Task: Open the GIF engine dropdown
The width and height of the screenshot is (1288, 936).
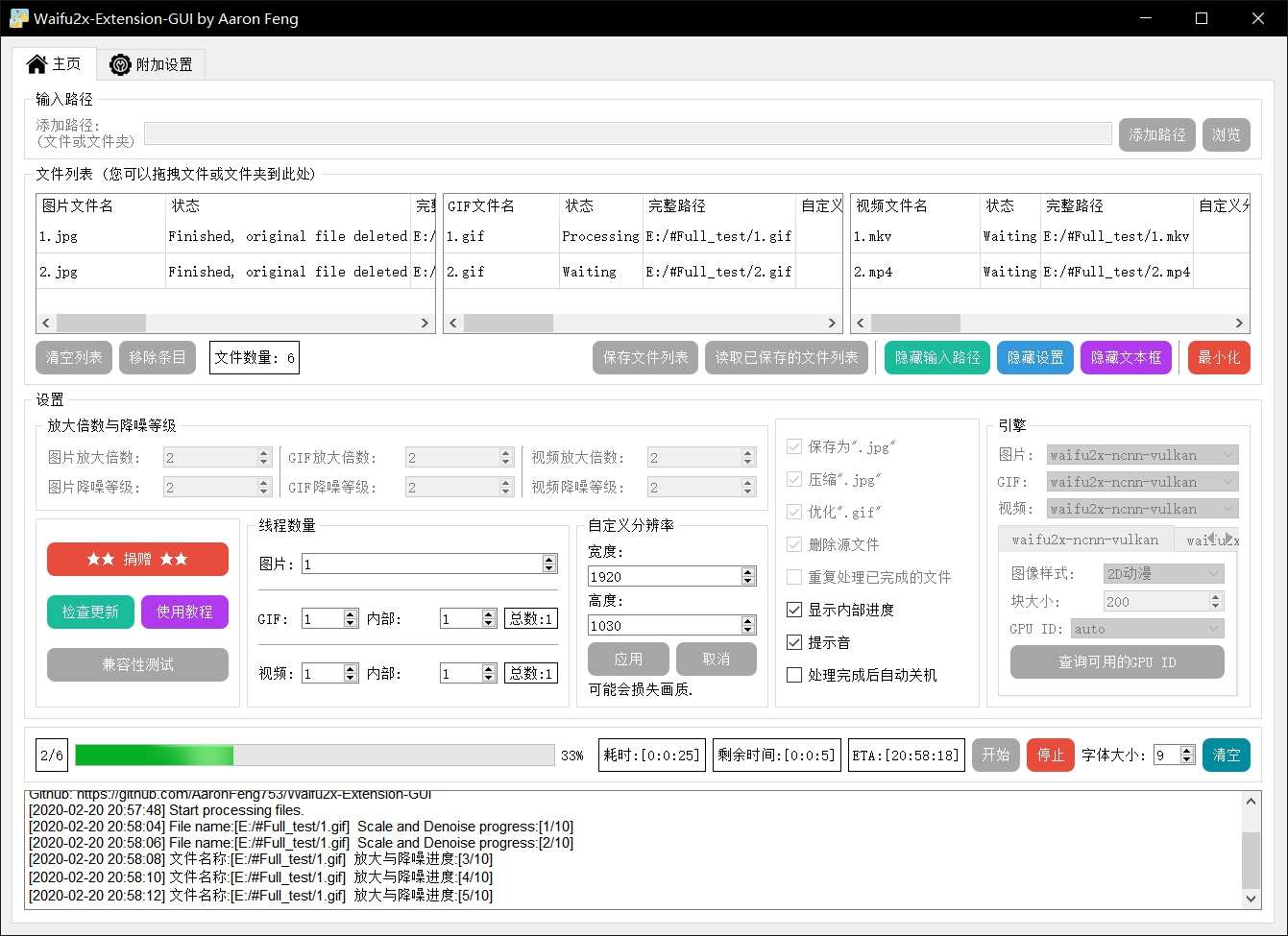Action: pyautogui.click(x=1143, y=482)
